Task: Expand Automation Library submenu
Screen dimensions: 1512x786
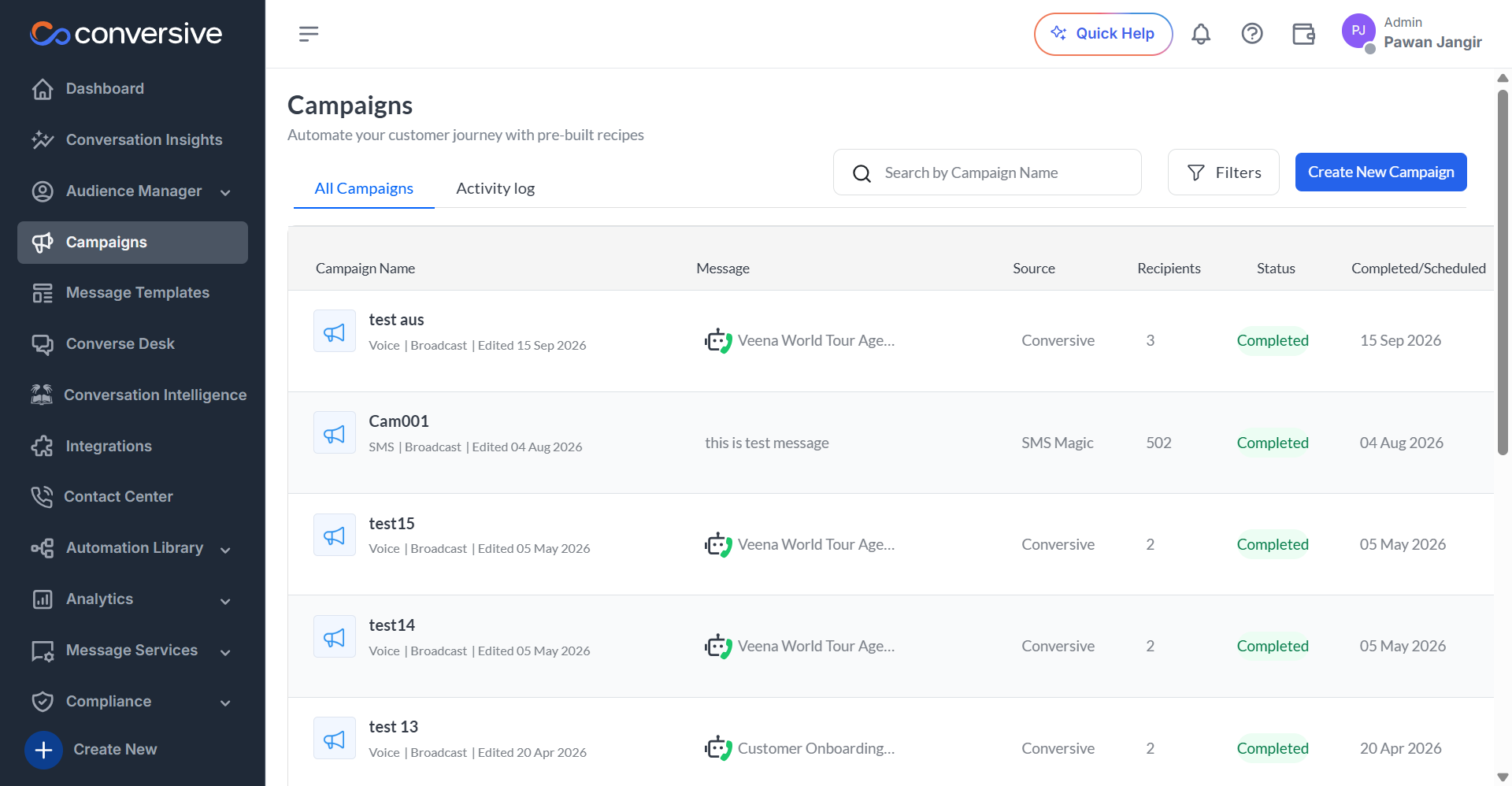Action: click(x=225, y=550)
